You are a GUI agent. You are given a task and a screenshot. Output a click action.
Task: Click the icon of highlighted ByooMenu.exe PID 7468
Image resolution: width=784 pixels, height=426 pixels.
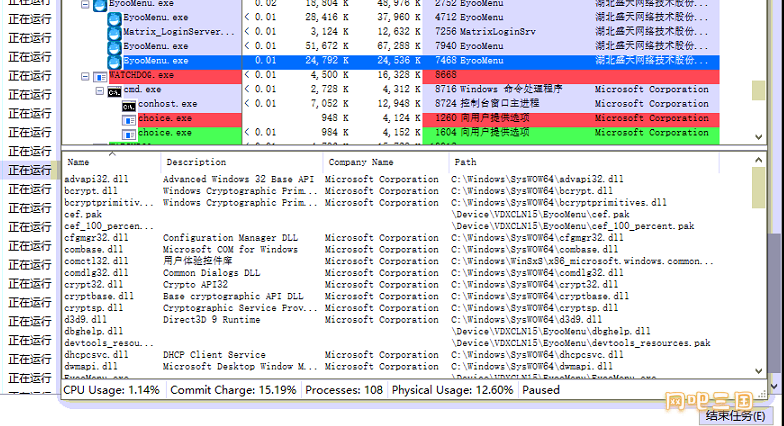click(114, 62)
